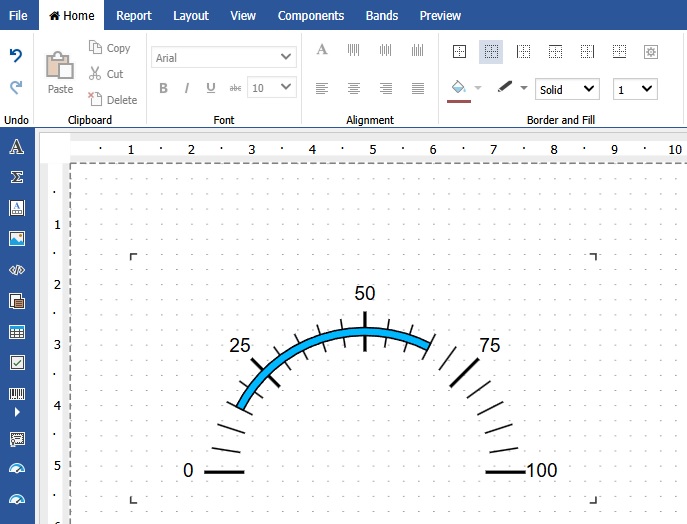Insert an Image component from sidebar
Screen dimensions: 687x524
click(x=16, y=239)
